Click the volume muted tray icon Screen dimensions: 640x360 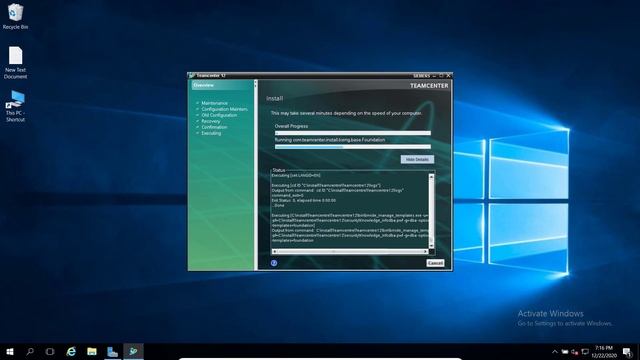(575, 352)
